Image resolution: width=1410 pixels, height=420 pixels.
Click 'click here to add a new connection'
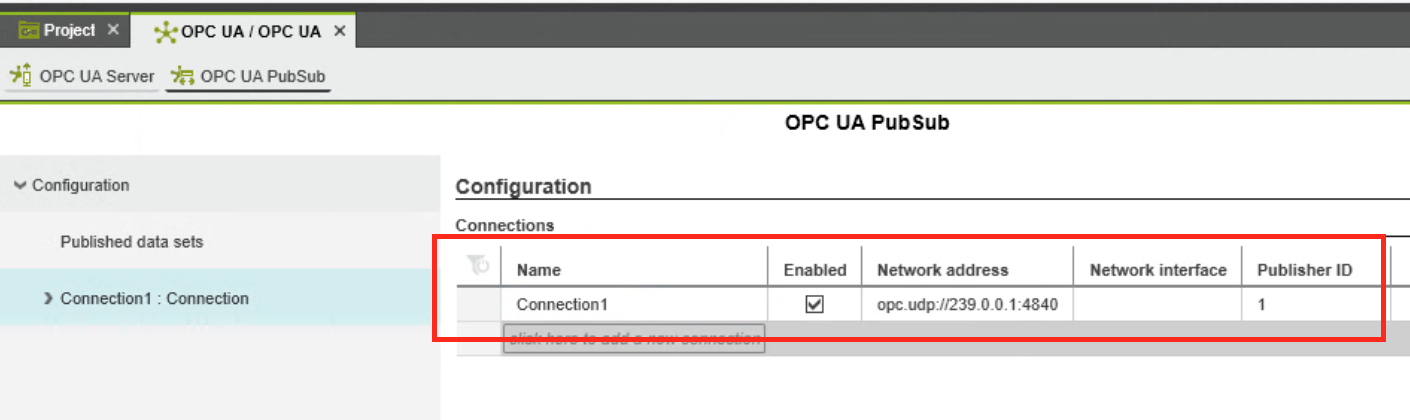click(x=634, y=338)
